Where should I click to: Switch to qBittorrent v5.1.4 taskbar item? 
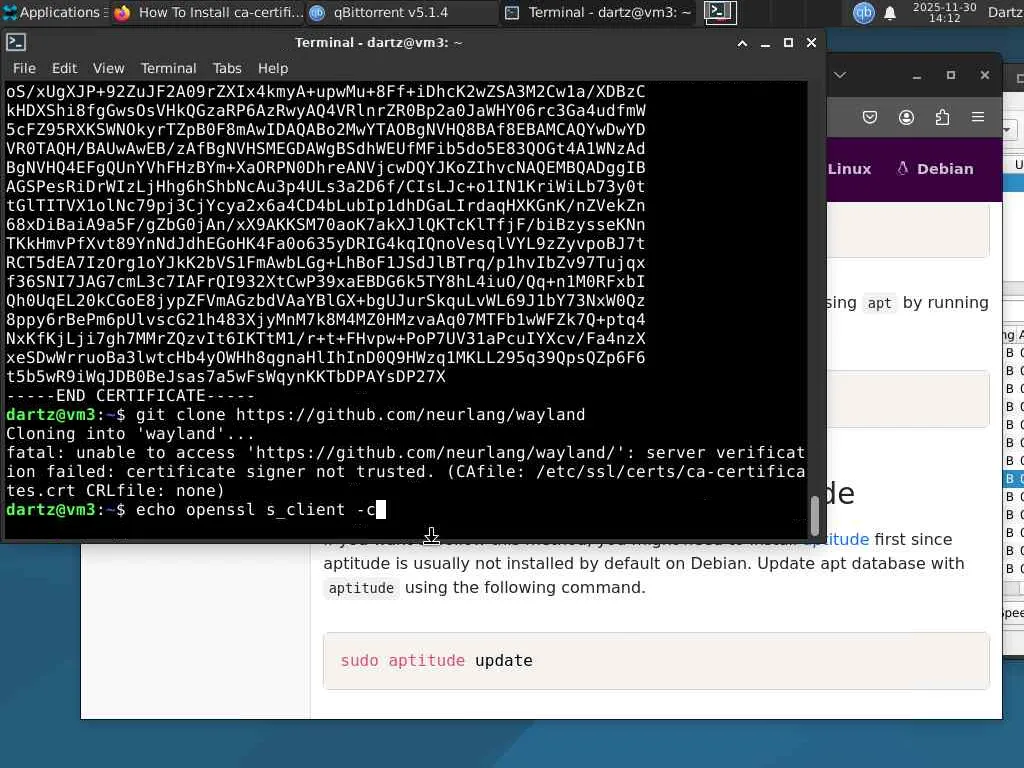402,12
